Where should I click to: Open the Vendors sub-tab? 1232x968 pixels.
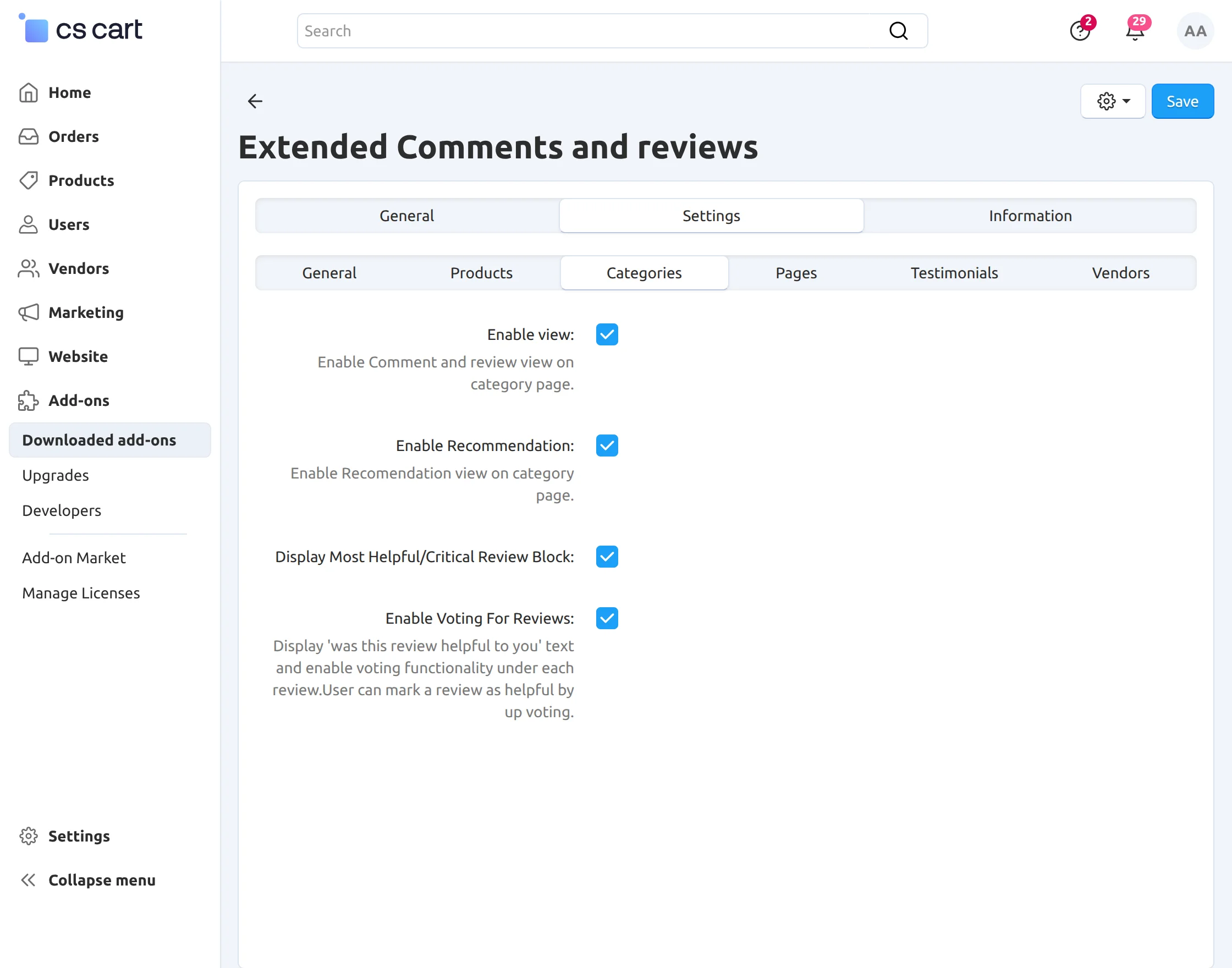point(1120,273)
